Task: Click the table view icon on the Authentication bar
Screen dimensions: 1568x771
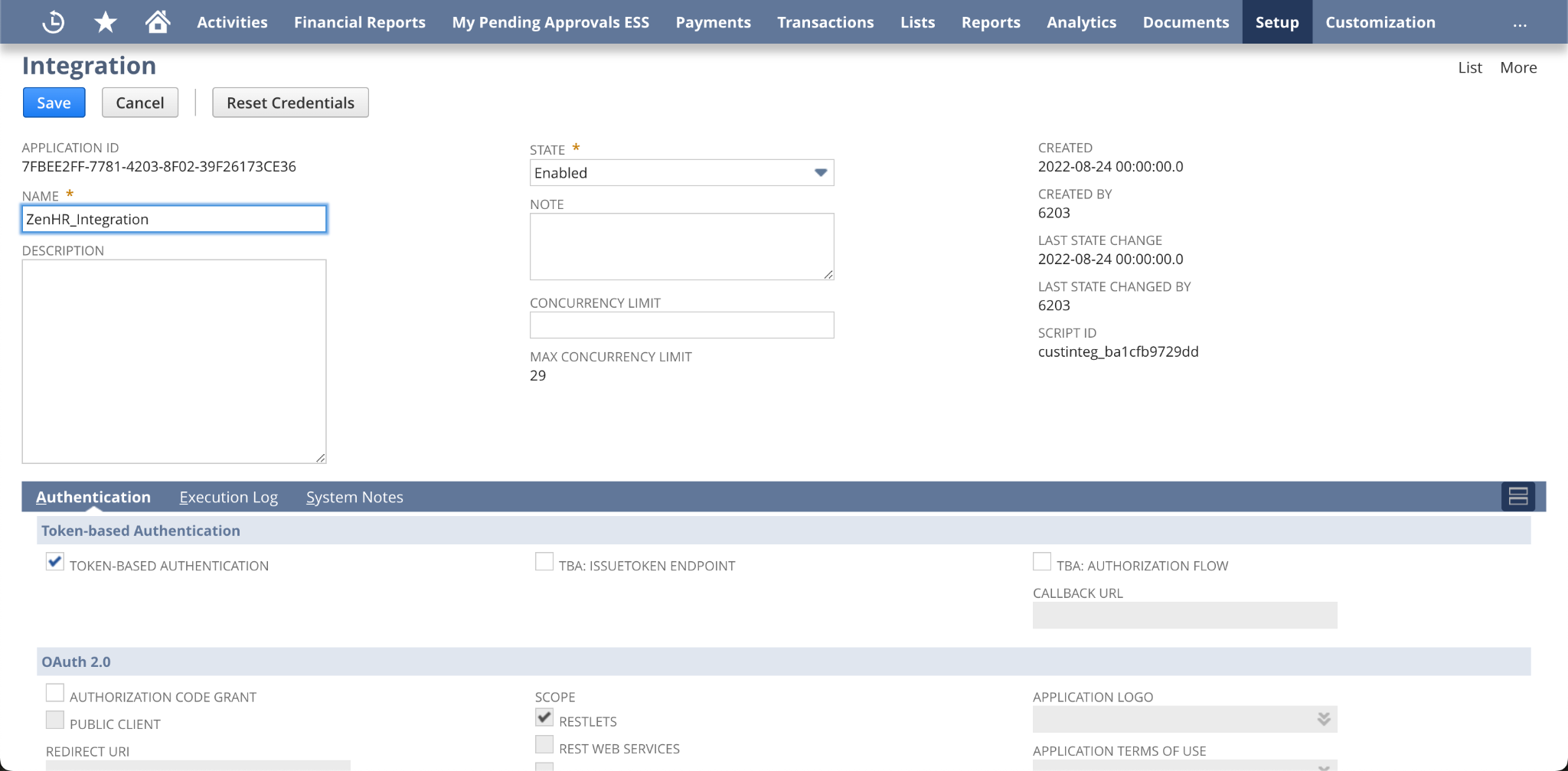Action: 1517,496
